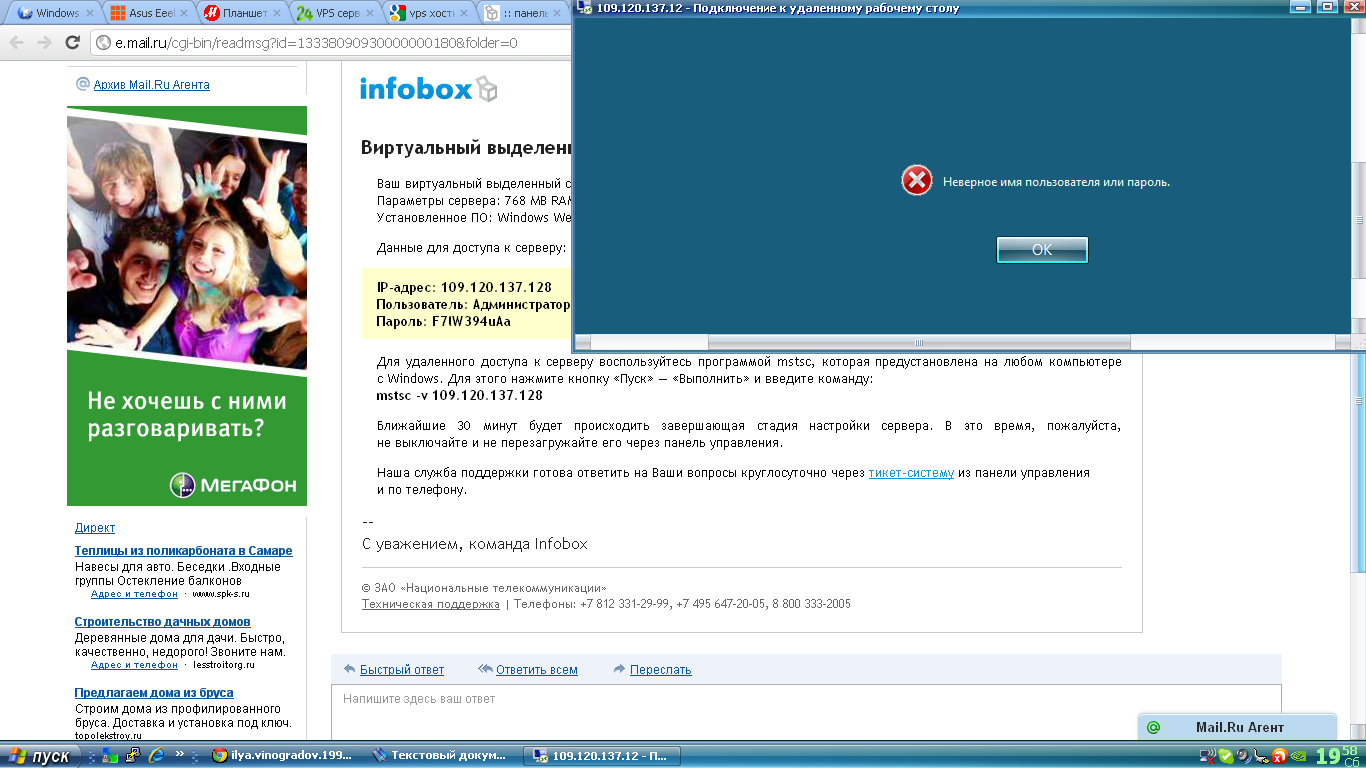The height and width of the screenshot is (768, 1366).
Task: Click Адрес и телефон under lesstroitorg.ru ad
Action: [x=134, y=665]
